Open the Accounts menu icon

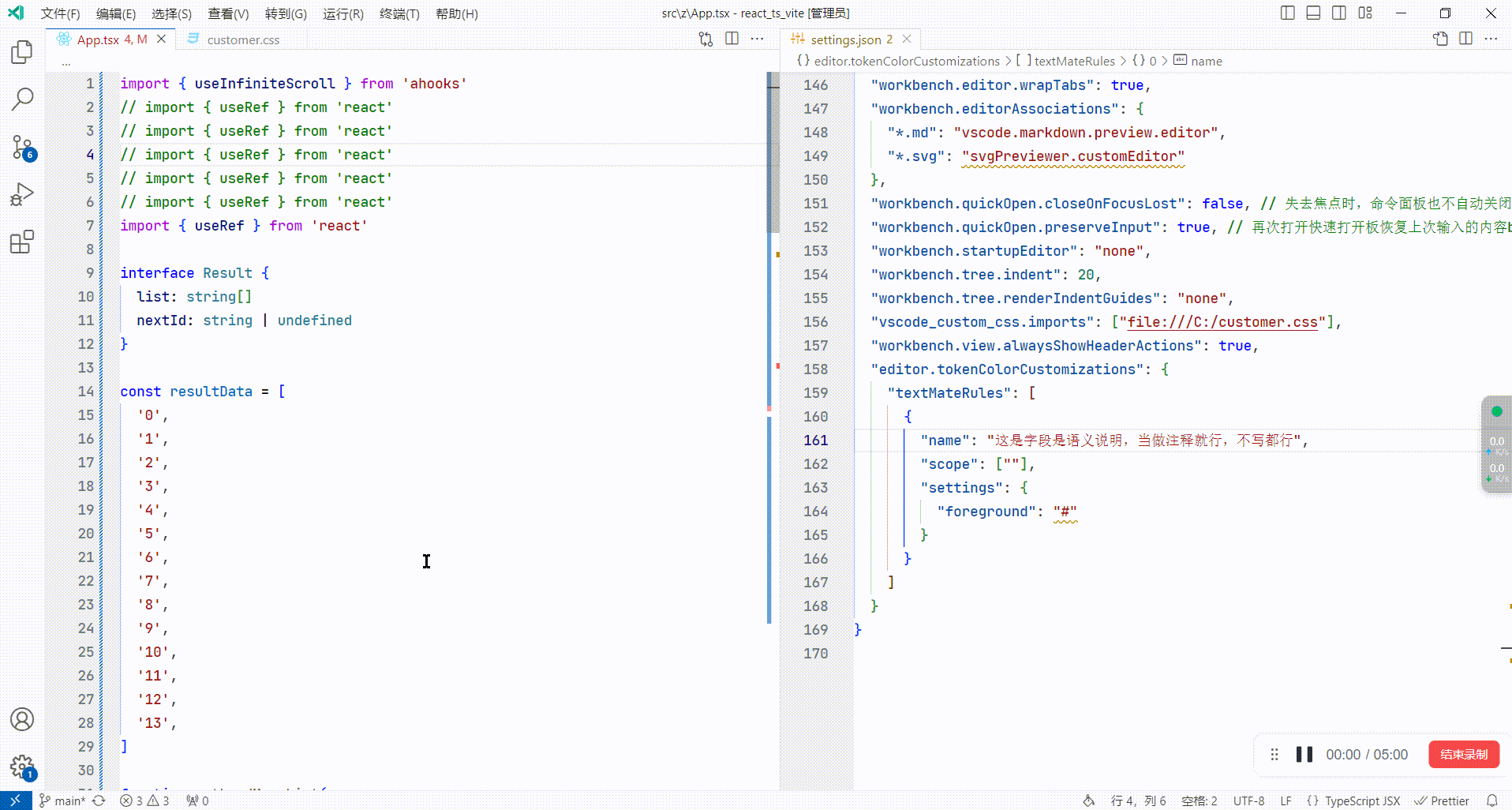[x=22, y=719]
